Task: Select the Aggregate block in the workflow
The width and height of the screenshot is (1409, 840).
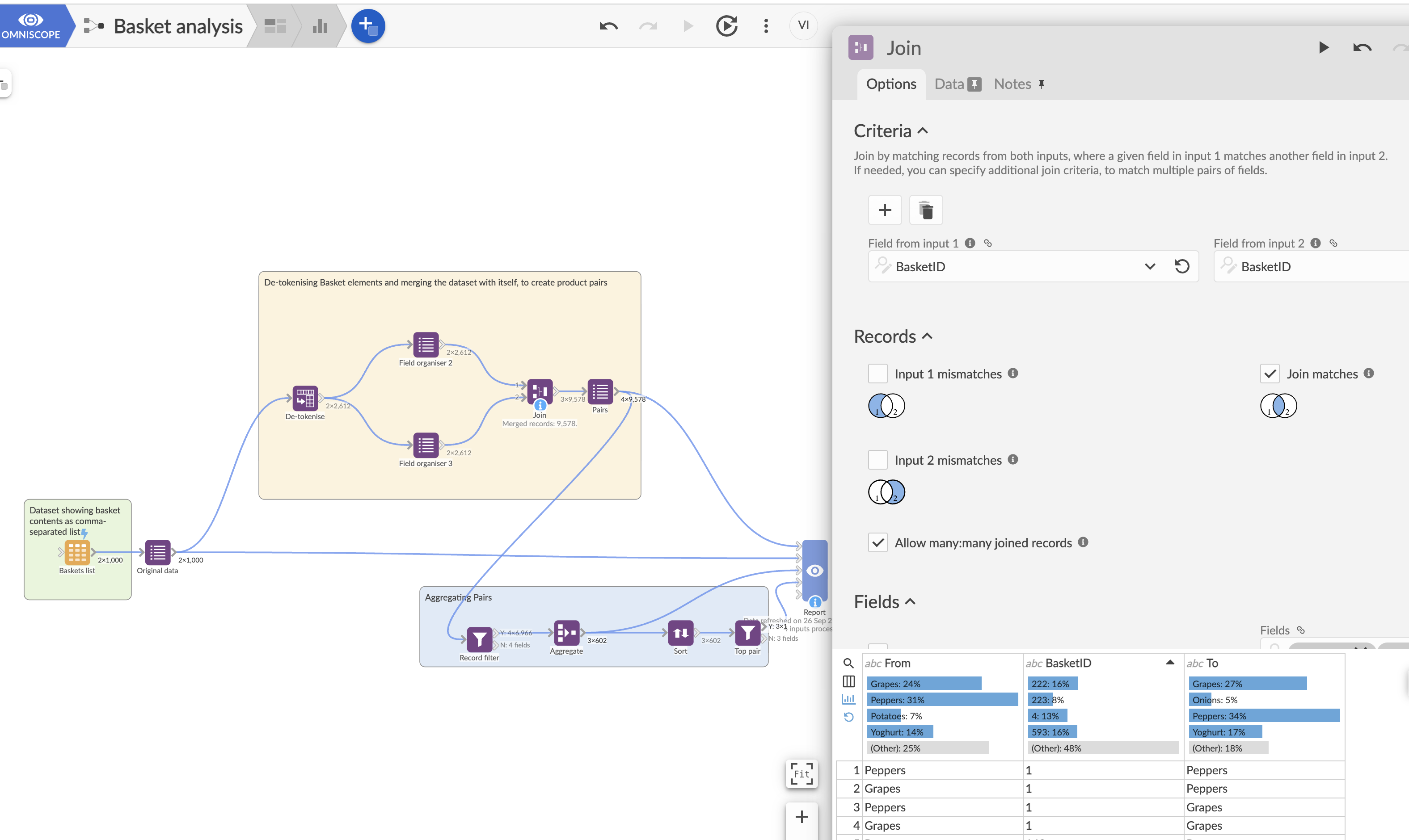Action: (x=566, y=633)
